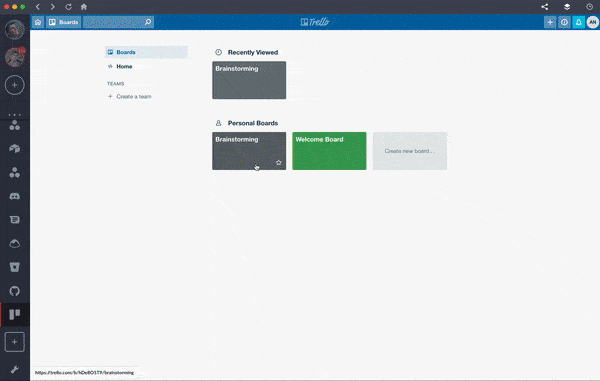This screenshot has height=381, width=600.
Task: Open Discord icon in app sidebar
Action: [15, 196]
